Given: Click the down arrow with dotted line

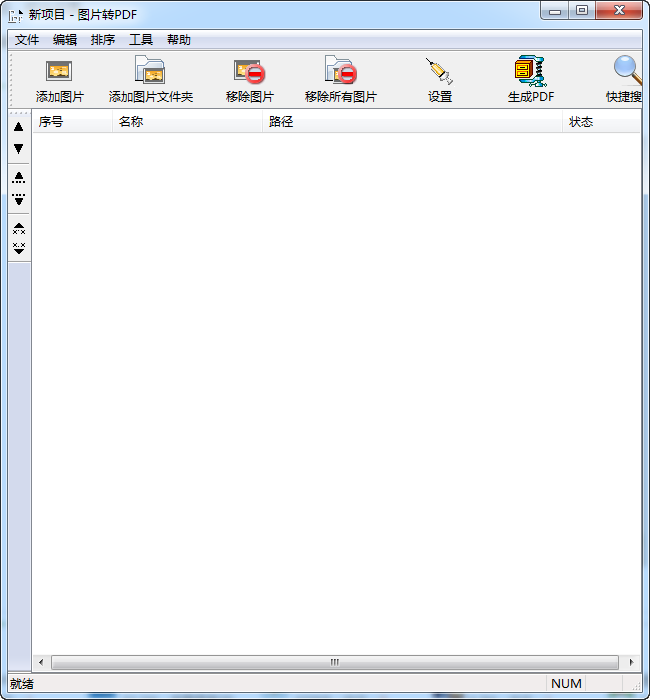Looking at the screenshot, I should [x=19, y=199].
